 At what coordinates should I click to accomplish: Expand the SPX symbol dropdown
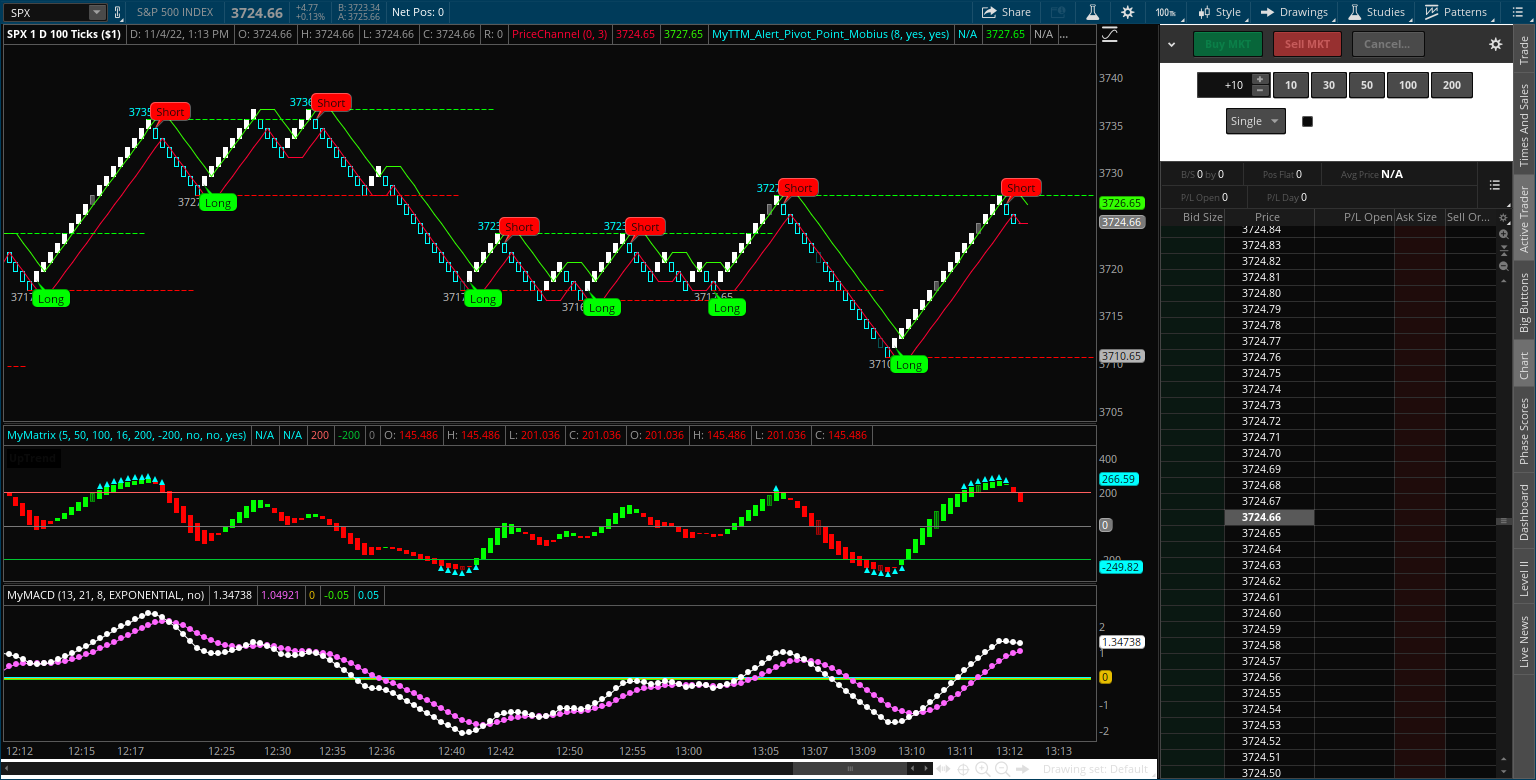[96, 12]
